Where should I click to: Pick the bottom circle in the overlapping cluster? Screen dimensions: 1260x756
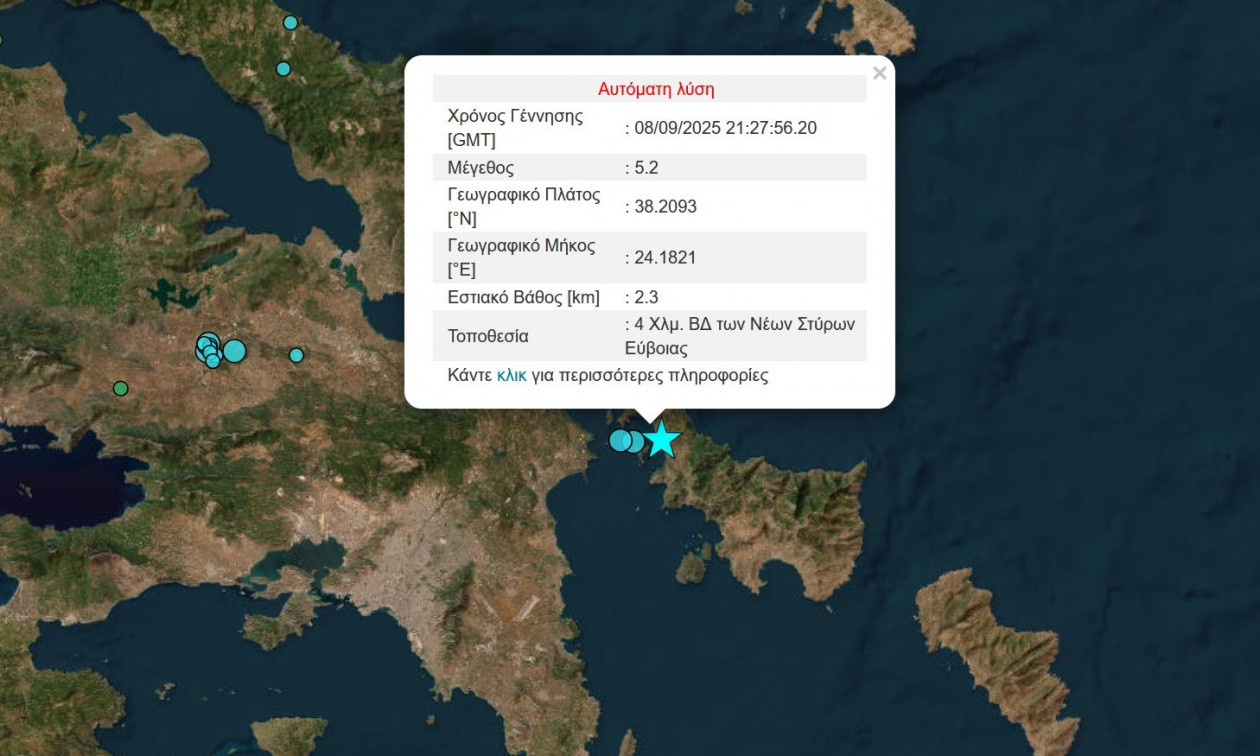click(x=213, y=361)
